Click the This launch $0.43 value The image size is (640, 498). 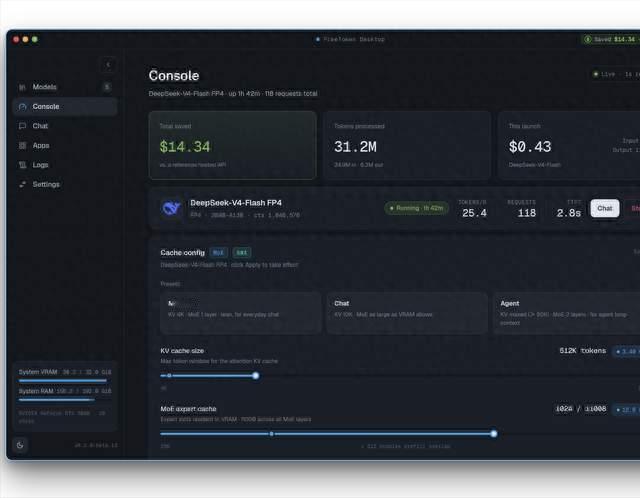(530, 147)
